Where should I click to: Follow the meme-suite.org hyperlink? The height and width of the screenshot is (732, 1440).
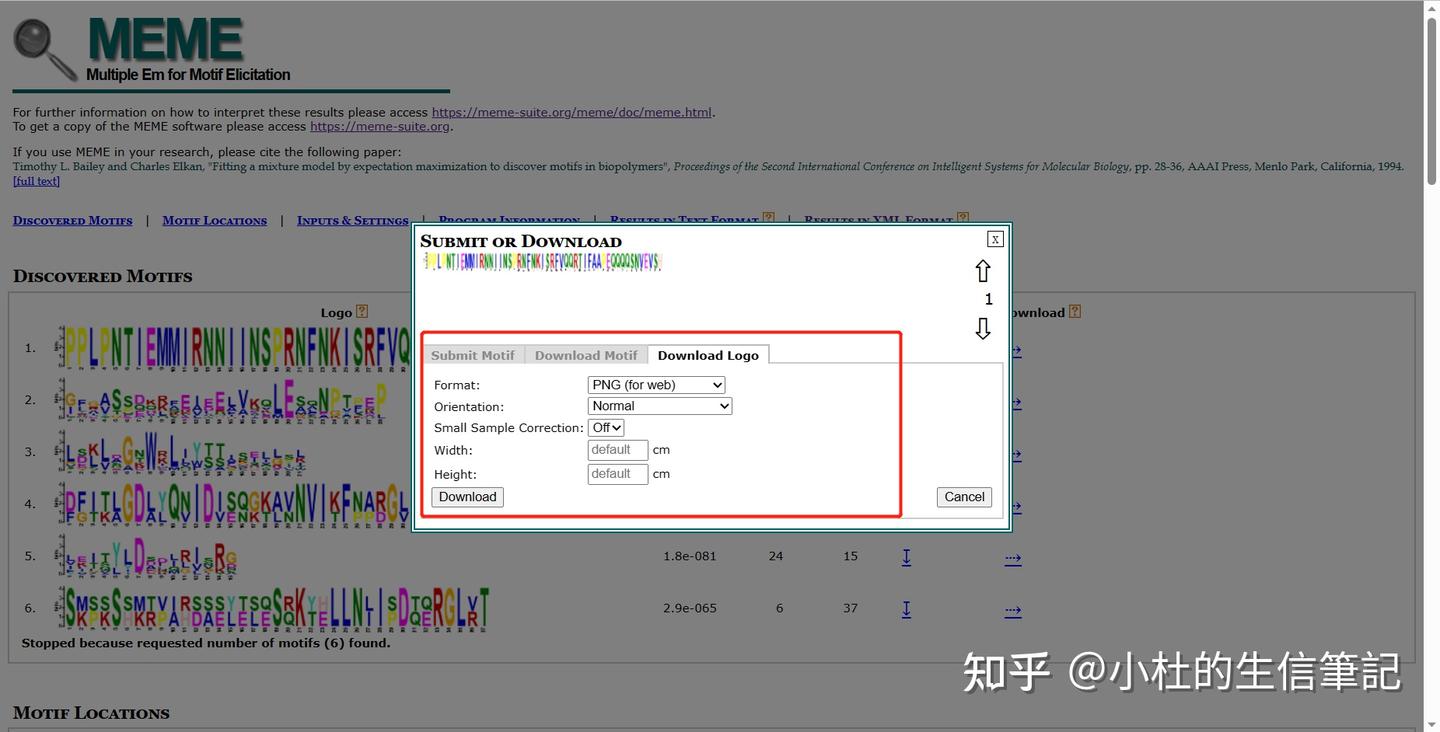coord(379,126)
